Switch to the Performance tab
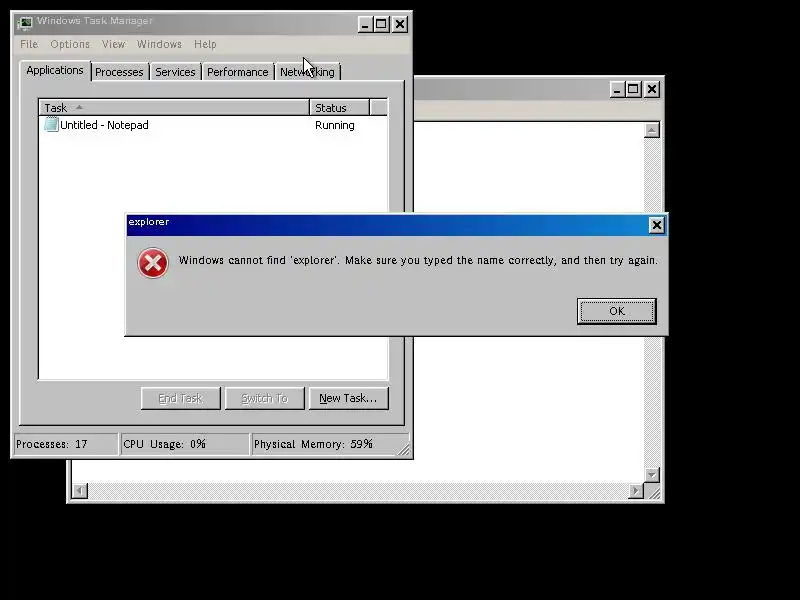This screenshot has width=800, height=600. (237, 72)
